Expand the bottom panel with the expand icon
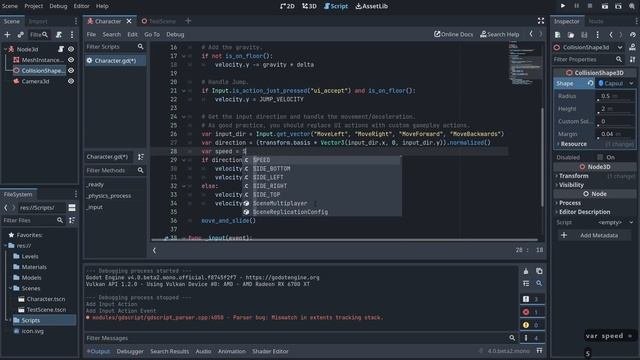Image resolution: width=640 pixels, height=360 pixels. [539, 351]
